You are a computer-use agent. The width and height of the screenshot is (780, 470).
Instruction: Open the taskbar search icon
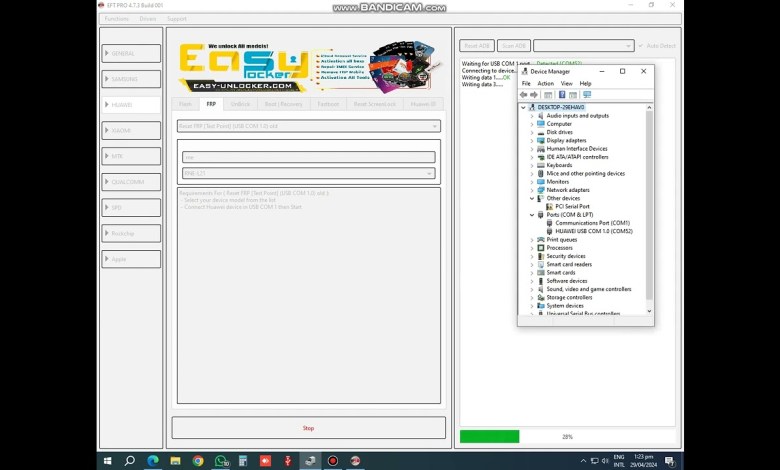click(130, 461)
